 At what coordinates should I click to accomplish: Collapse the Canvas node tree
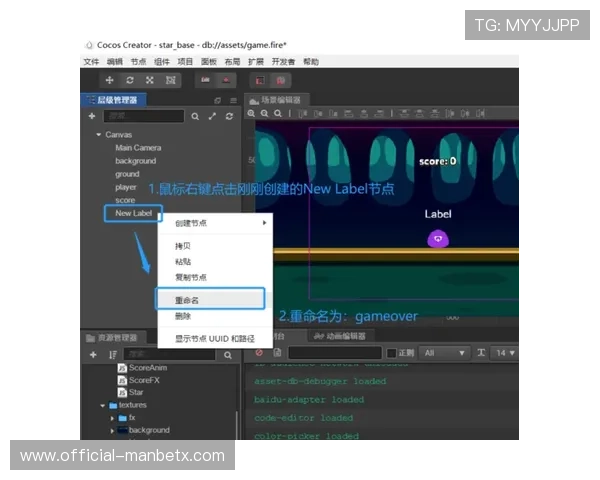click(98, 134)
